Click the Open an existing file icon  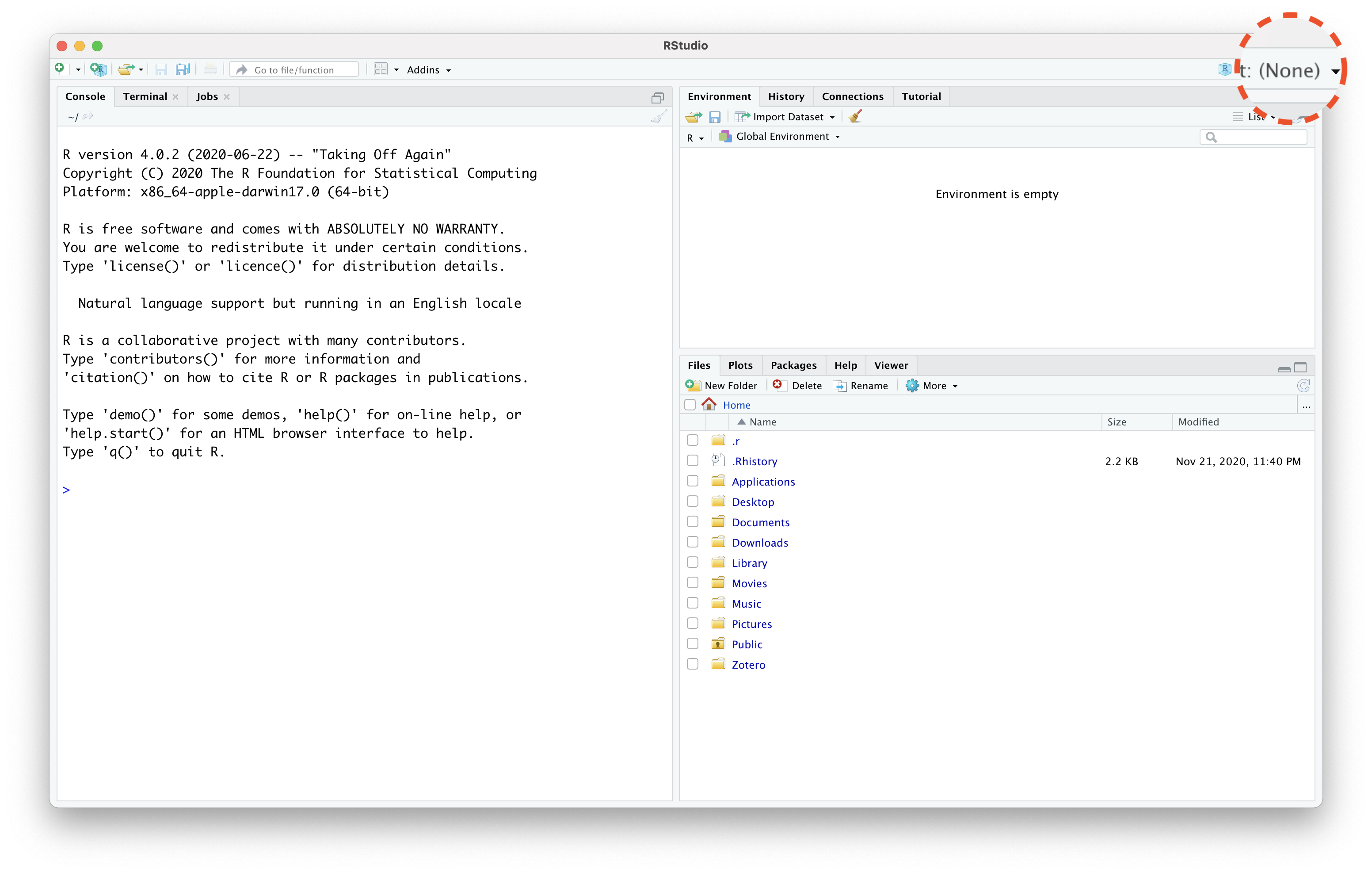pyautogui.click(x=126, y=69)
